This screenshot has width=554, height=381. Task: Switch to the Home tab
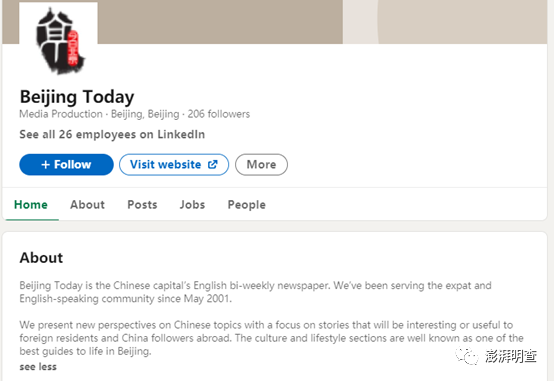click(x=31, y=205)
